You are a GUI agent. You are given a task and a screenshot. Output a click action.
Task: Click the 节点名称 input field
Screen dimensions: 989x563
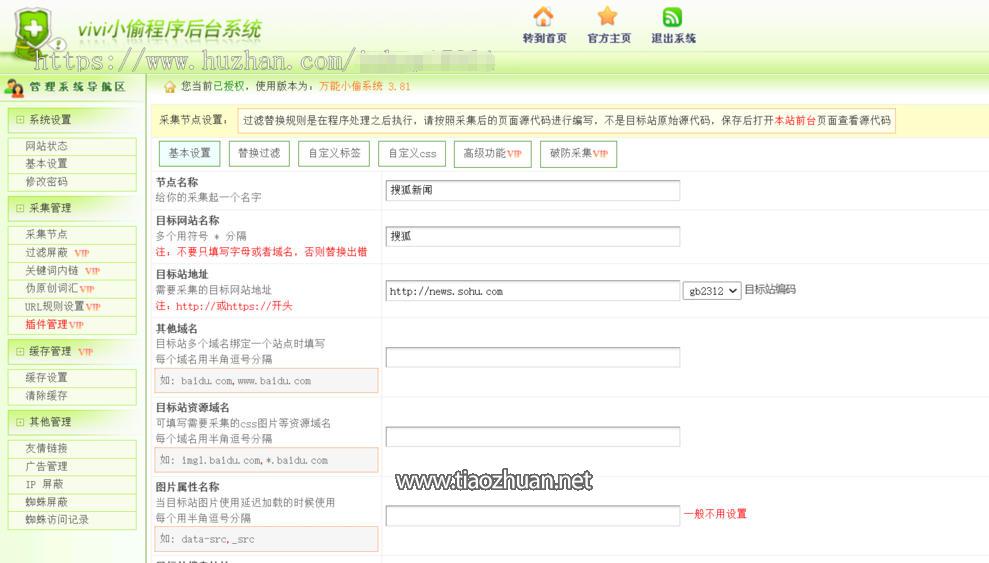point(532,191)
